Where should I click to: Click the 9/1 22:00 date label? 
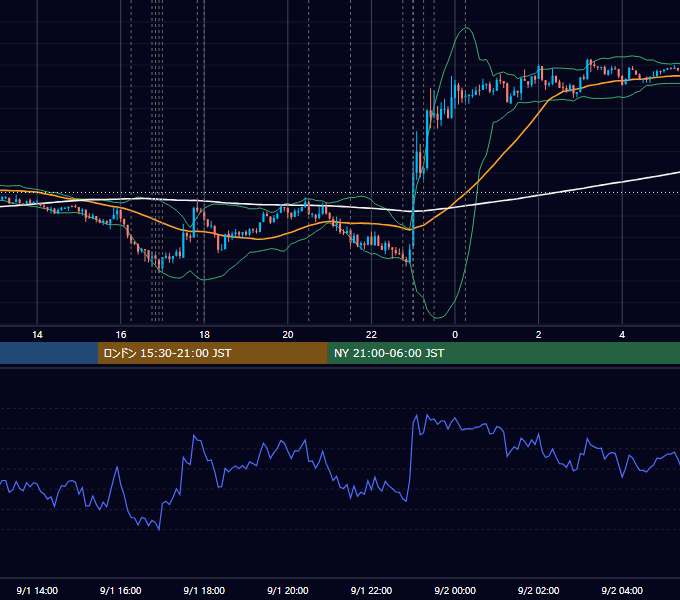tap(371, 590)
